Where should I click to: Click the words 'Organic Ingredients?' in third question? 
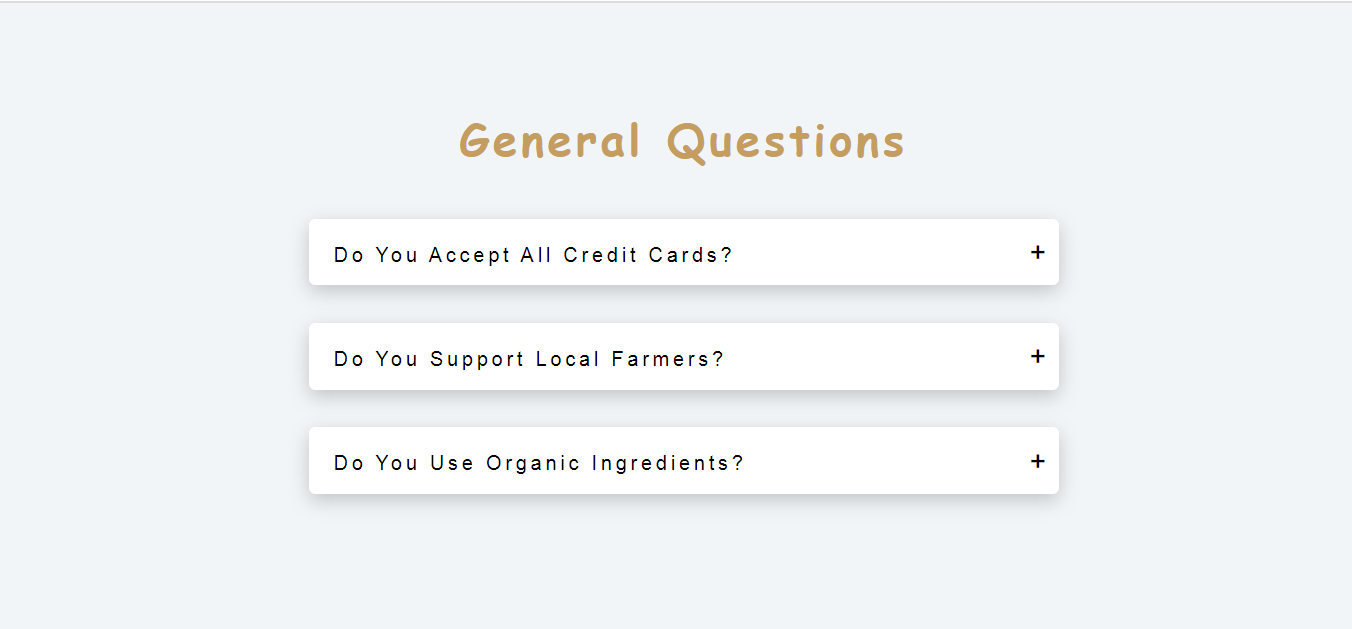[x=615, y=463]
